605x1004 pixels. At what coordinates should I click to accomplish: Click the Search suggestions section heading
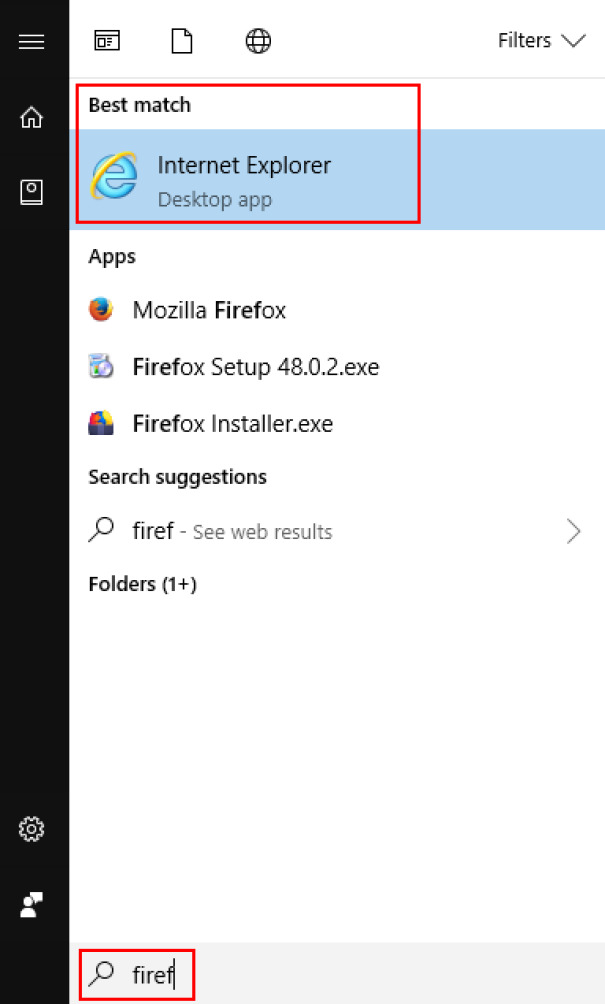click(177, 477)
